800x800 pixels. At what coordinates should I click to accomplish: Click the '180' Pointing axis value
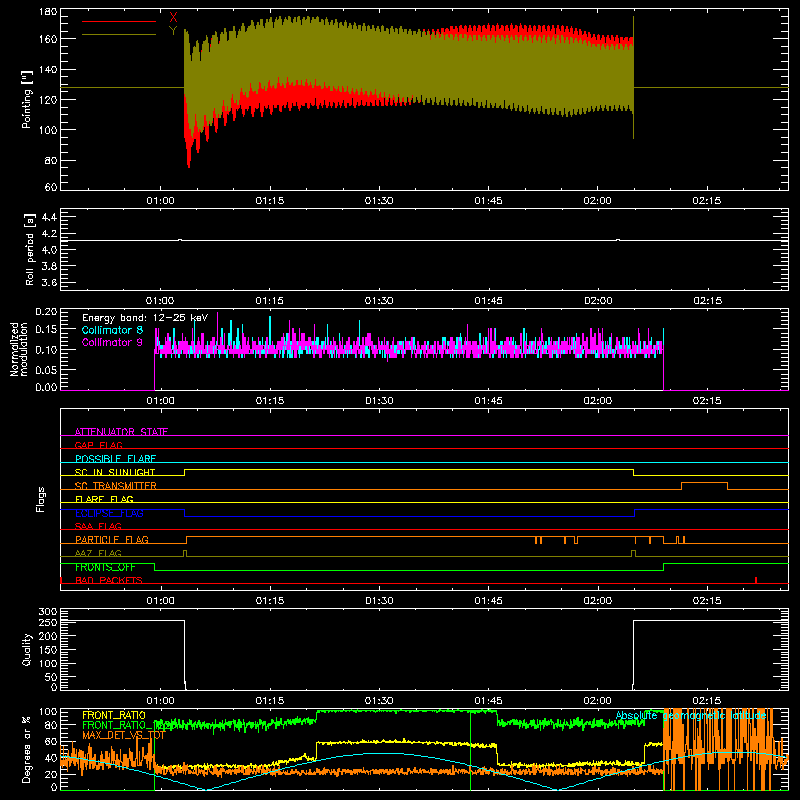coord(48,12)
